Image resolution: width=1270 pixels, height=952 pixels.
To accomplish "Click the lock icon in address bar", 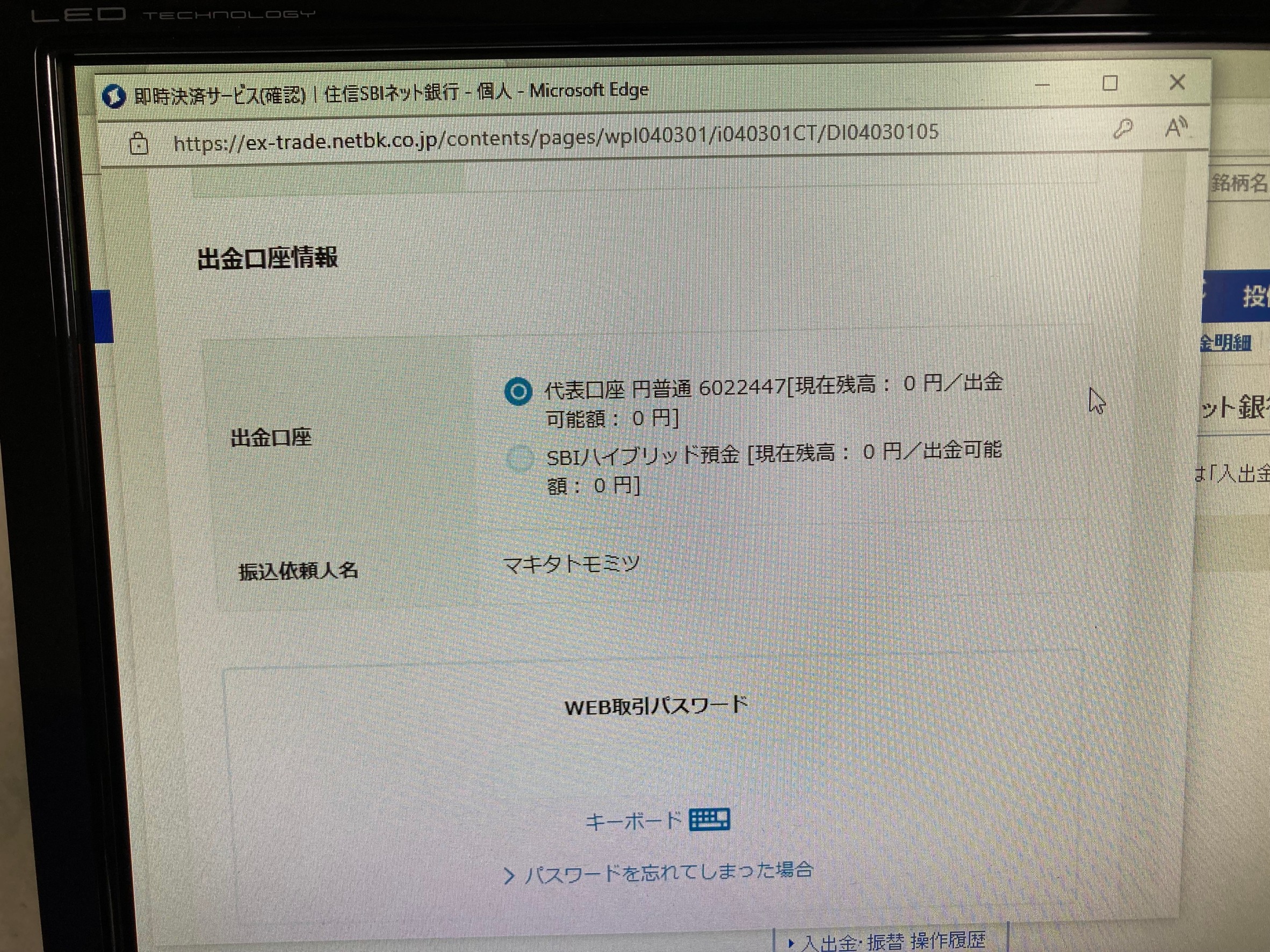I will point(139,143).
